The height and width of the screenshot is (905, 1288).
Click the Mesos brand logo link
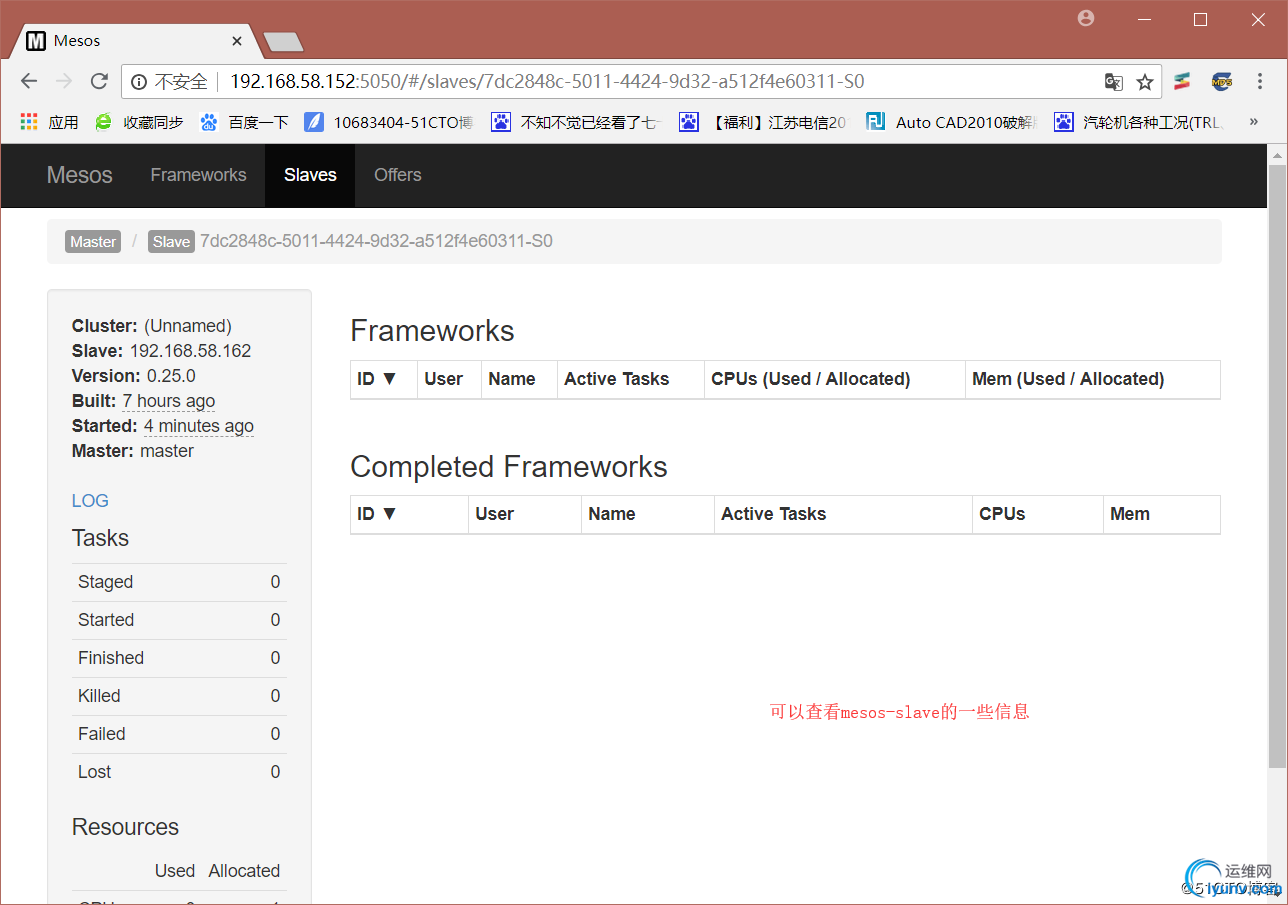[80, 175]
